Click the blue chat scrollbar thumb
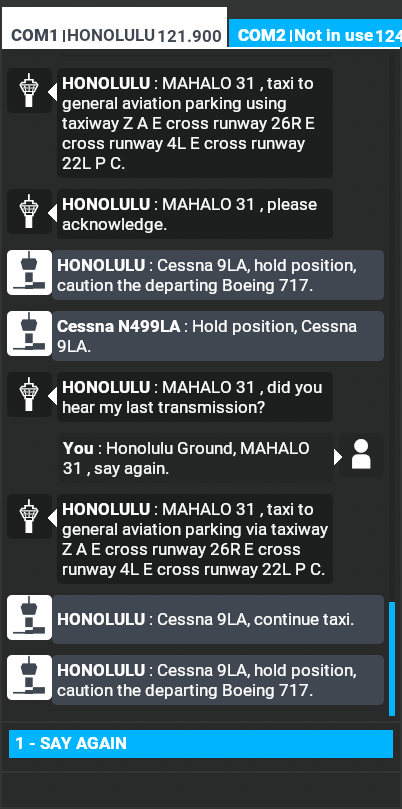Viewport: 402px width, 809px height. pyautogui.click(x=392, y=659)
